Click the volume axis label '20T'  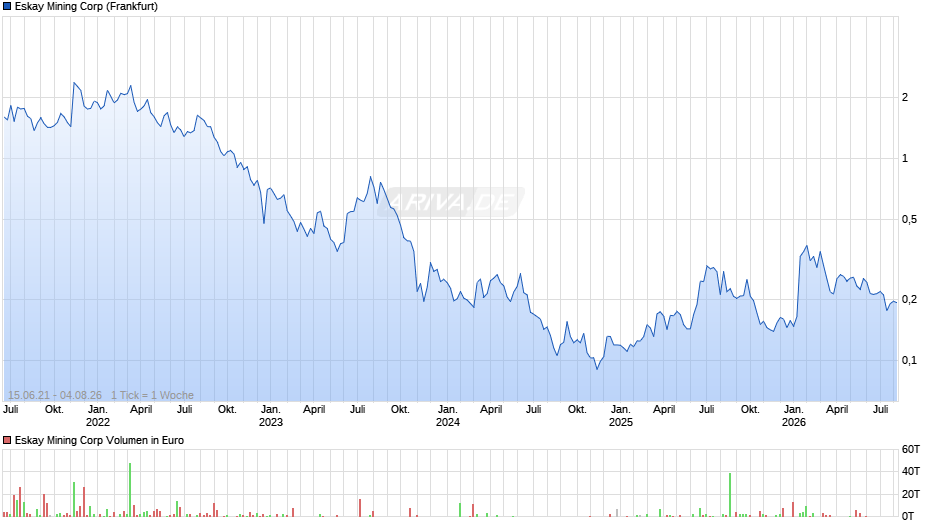point(911,494)
